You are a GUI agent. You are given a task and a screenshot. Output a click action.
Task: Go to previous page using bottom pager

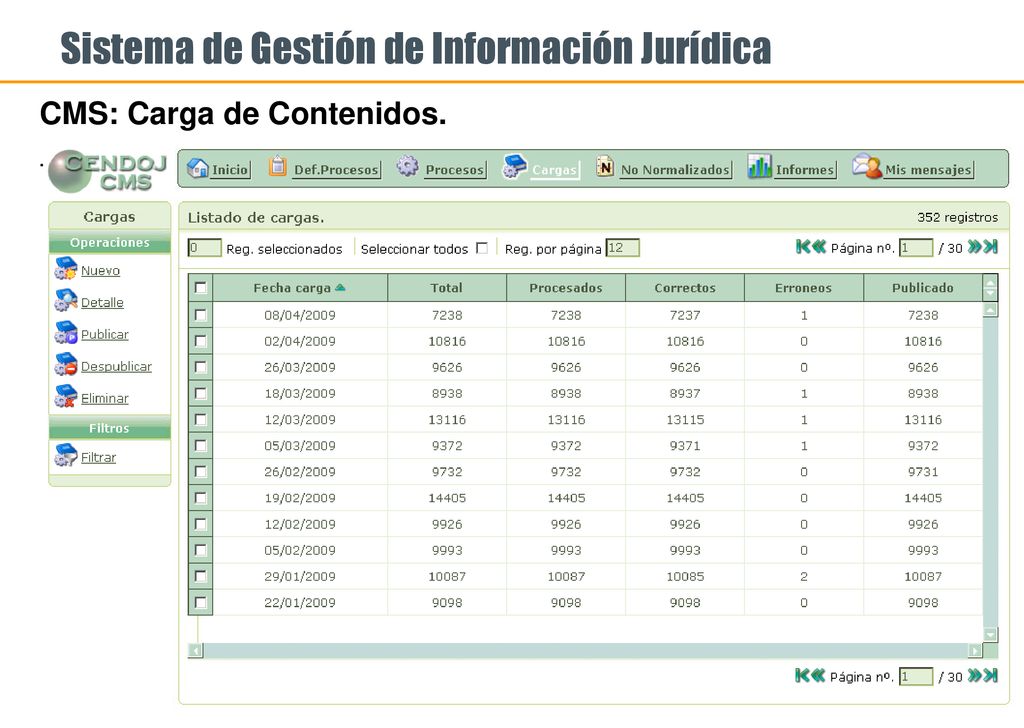click(818, 676)
